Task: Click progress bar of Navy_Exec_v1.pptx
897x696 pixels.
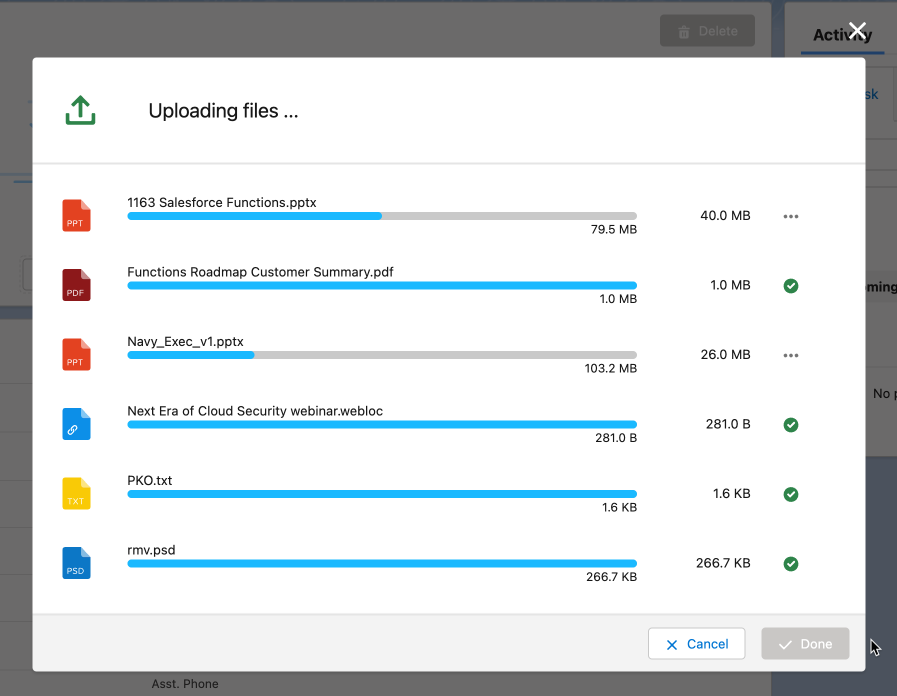Action: click(382, 355)
